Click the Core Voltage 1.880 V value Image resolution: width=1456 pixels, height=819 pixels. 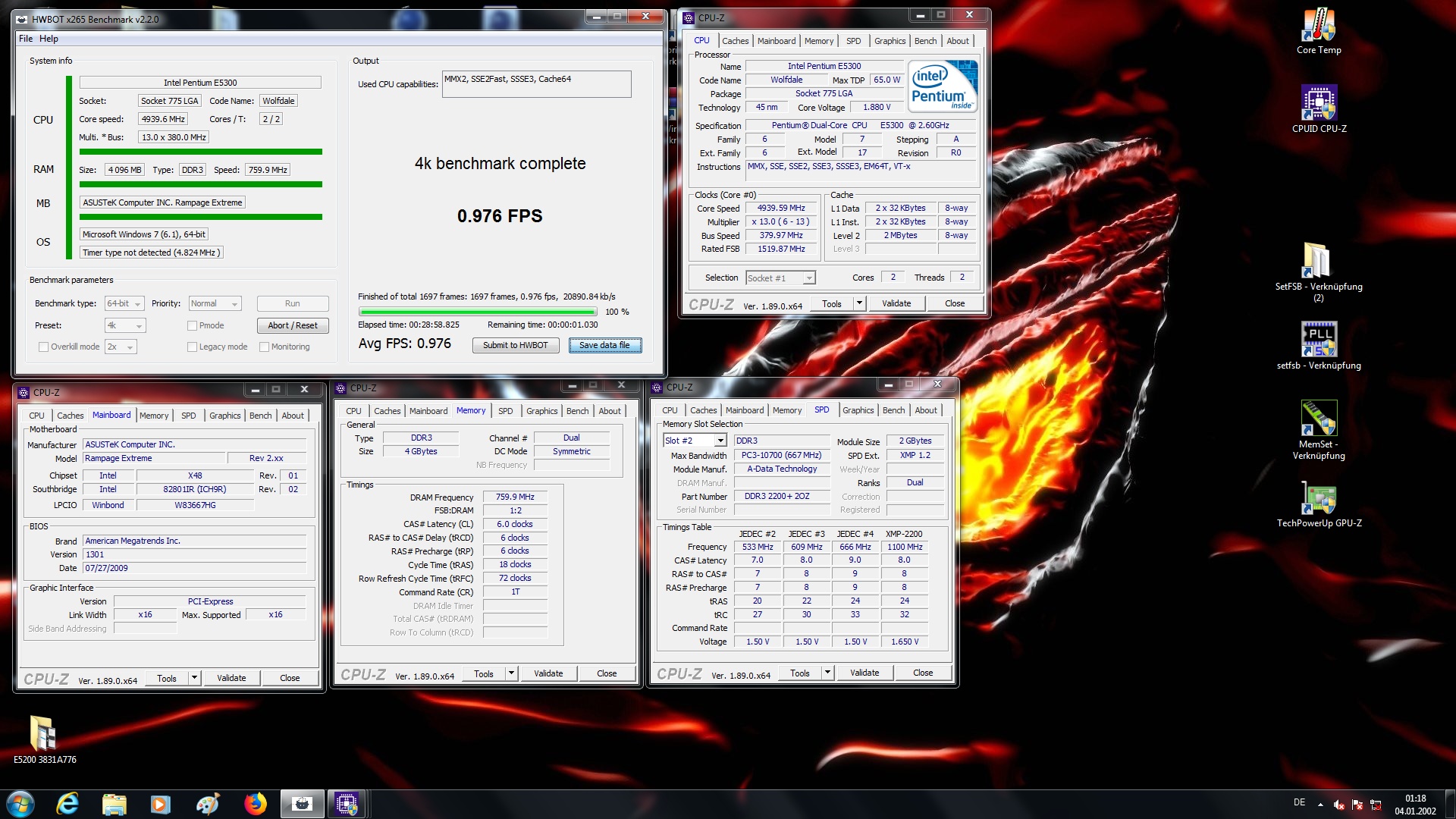pyautogui.click(x=877, y=107)
